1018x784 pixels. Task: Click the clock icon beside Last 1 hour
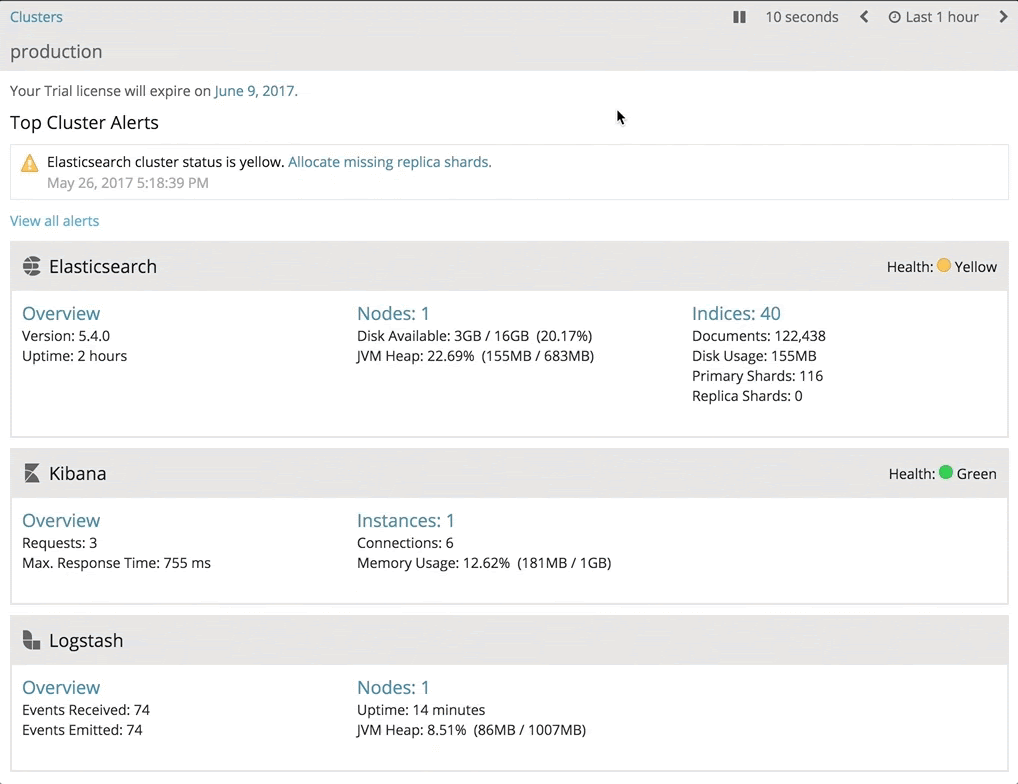pyautogui.click(x=895, y=18)
